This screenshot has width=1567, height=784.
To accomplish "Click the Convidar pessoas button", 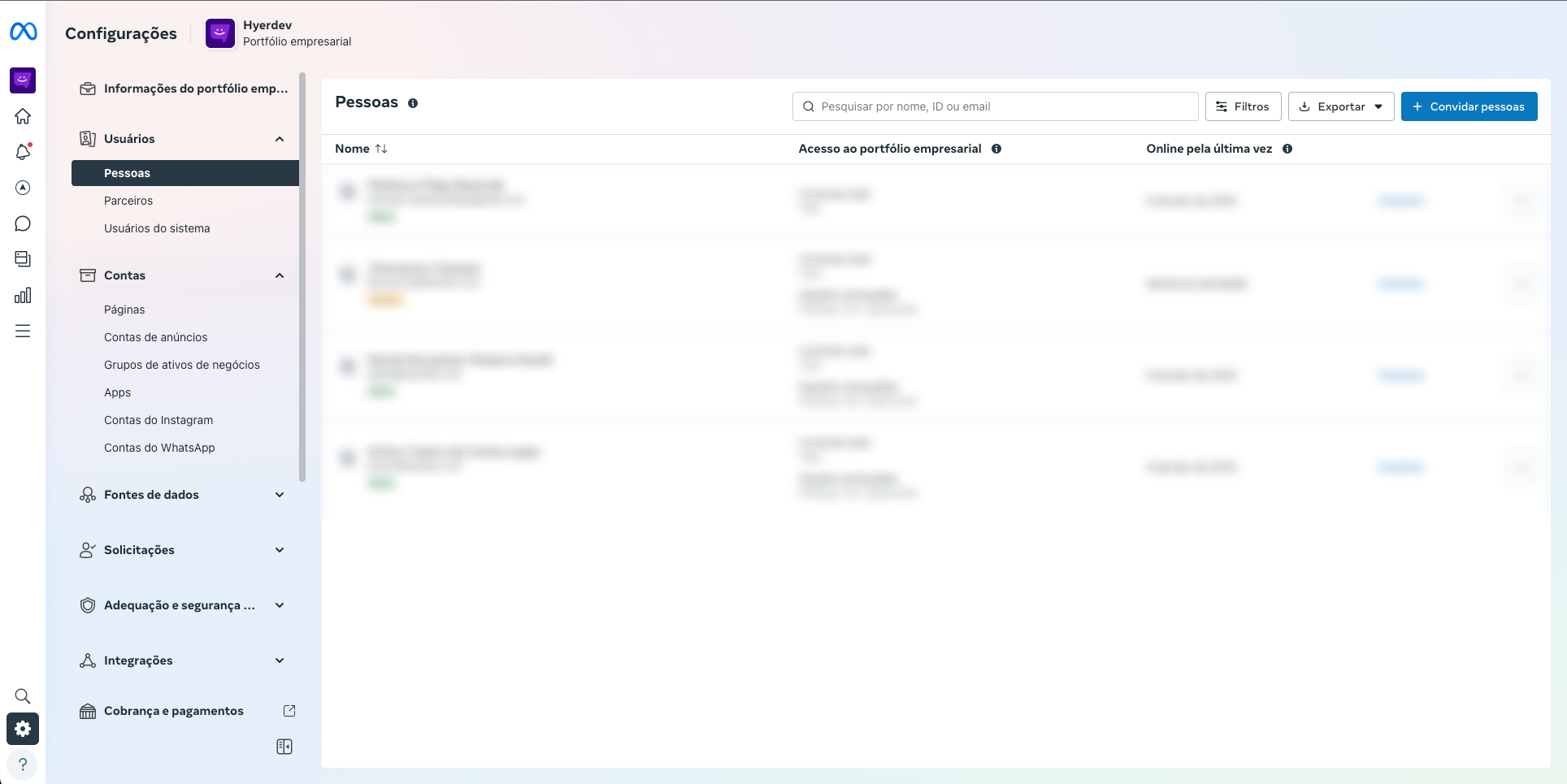I will click(1469, 106).
